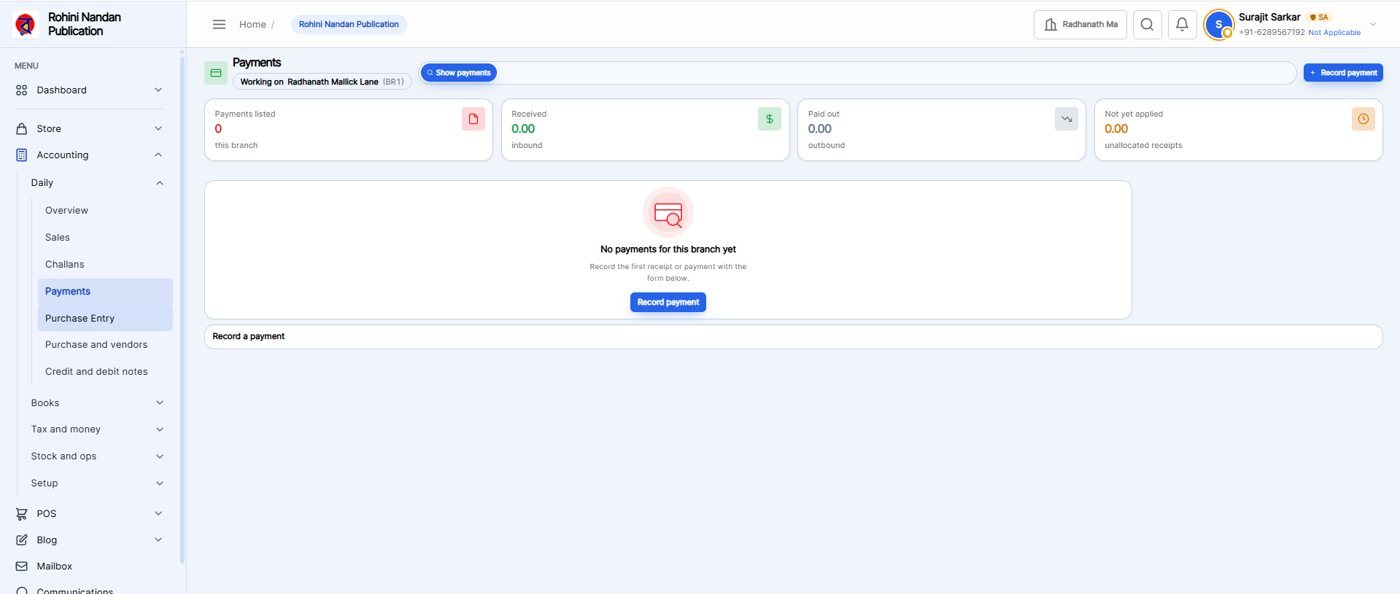Click the 'unallocated receipts' caption
Image resolution: width=1400 pixels, height=594 pixels.
[1143, 146]
